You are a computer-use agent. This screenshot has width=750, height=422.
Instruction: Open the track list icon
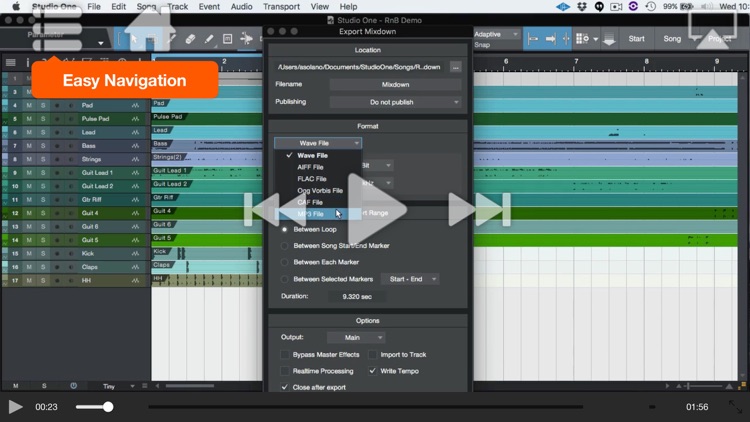11,62
